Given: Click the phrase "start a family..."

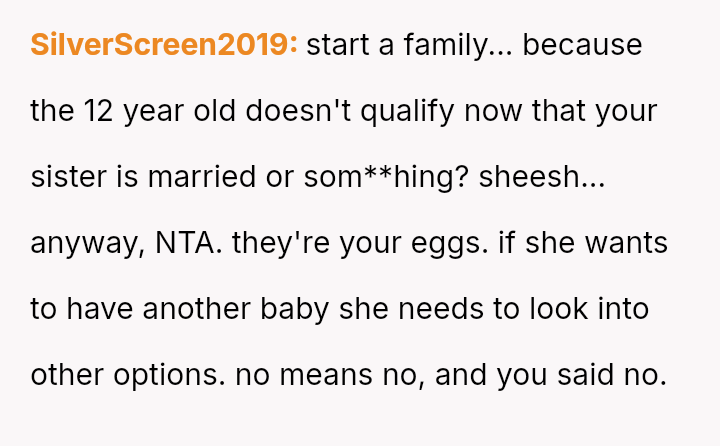Looking at the screenshot, I should point(409,45).
